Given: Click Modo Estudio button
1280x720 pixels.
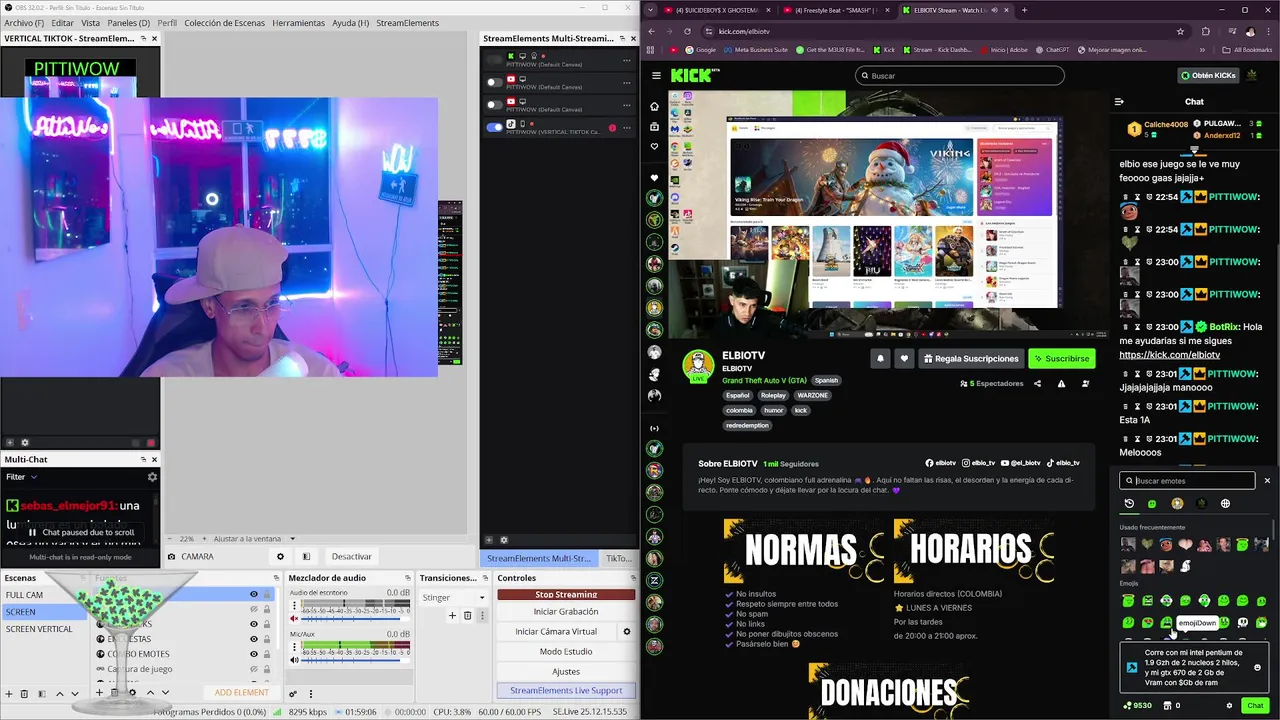Looking at the screenshot, I should coord(566,652).
